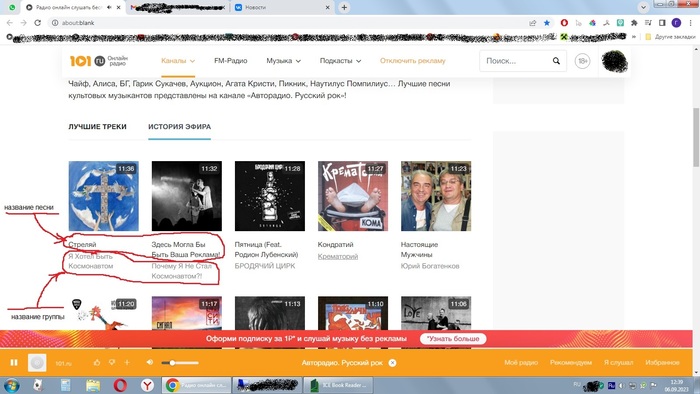
Task: Click the search magnifier icon
Action: [556, 61]
